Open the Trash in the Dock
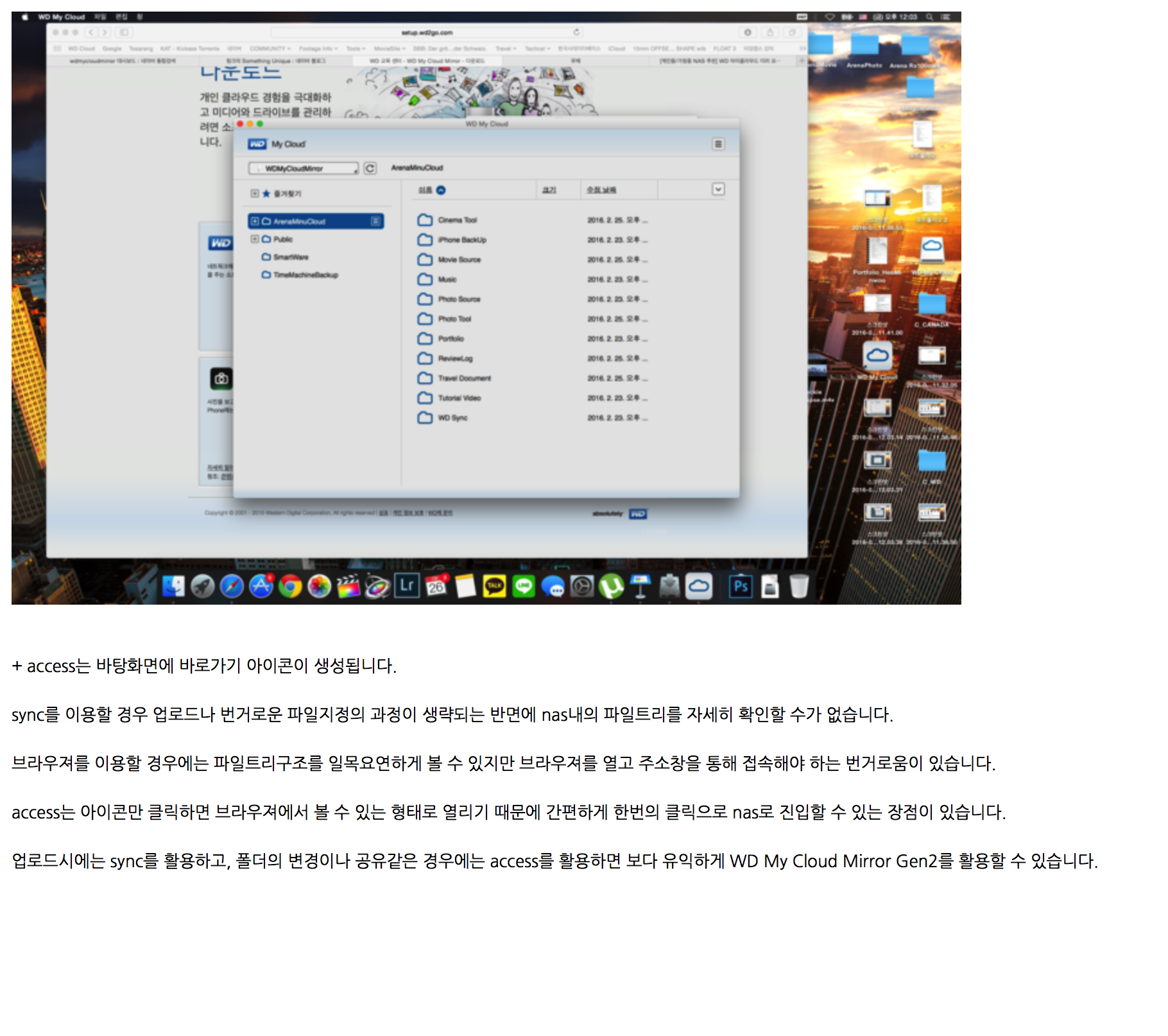Image resolution: width=1168 pixels, height=1036 pixels. 799,586
